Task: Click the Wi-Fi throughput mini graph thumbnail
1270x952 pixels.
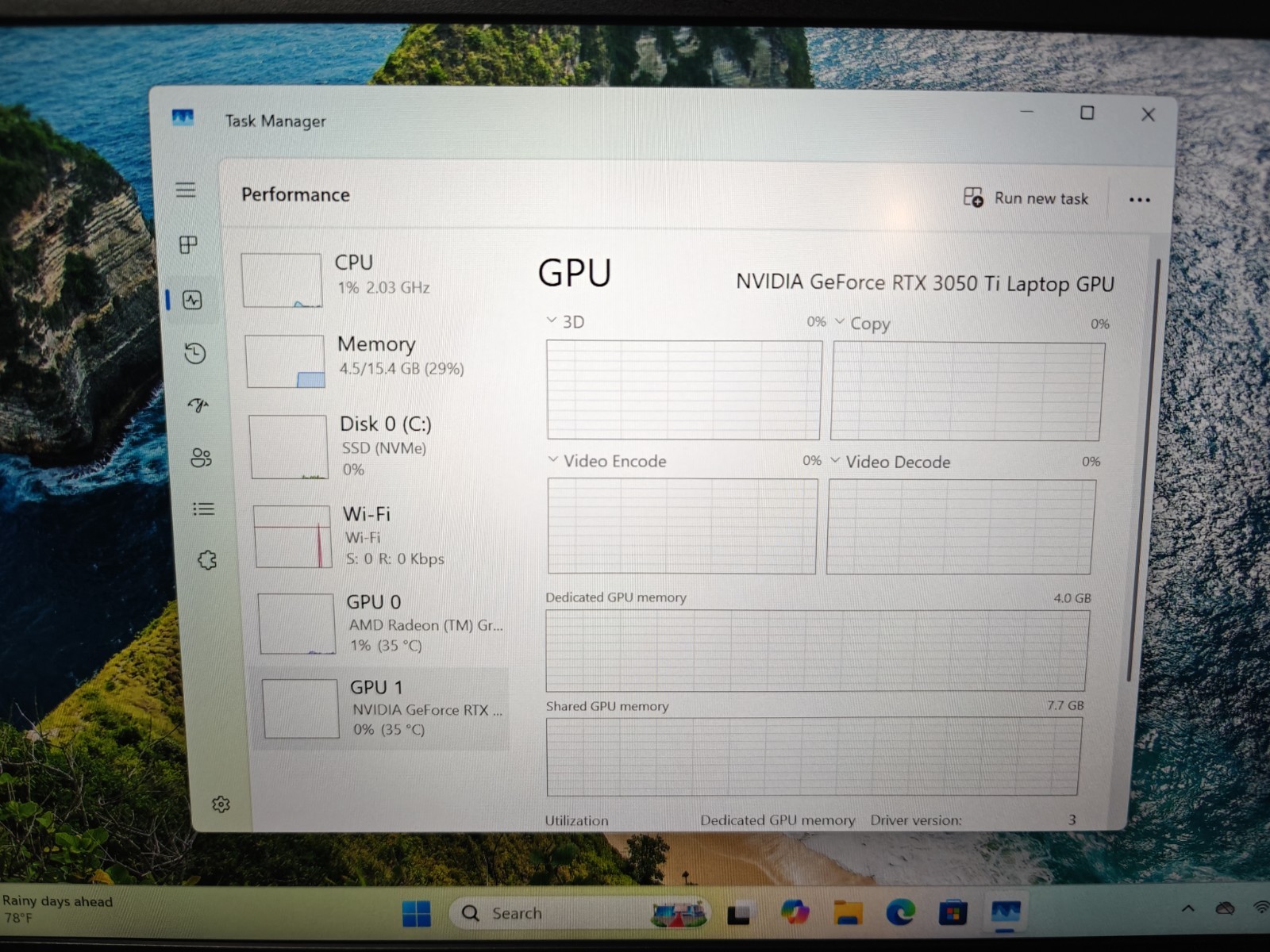Action: click(x=293, y=537)
